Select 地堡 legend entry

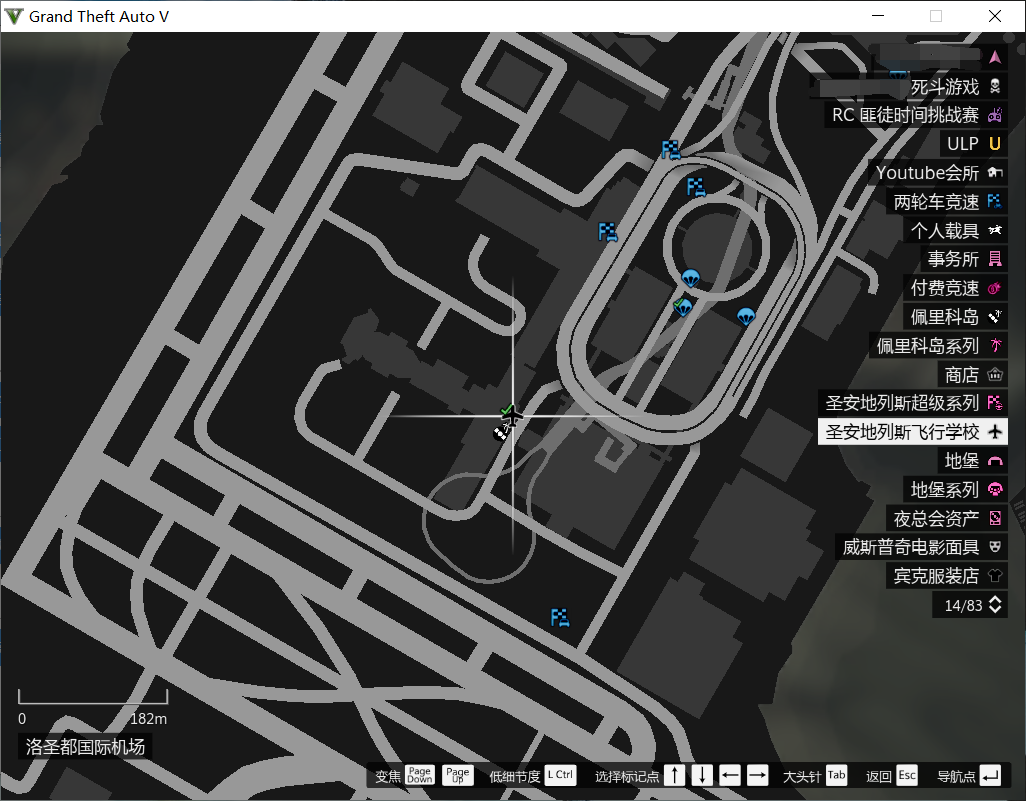(972, 461)
